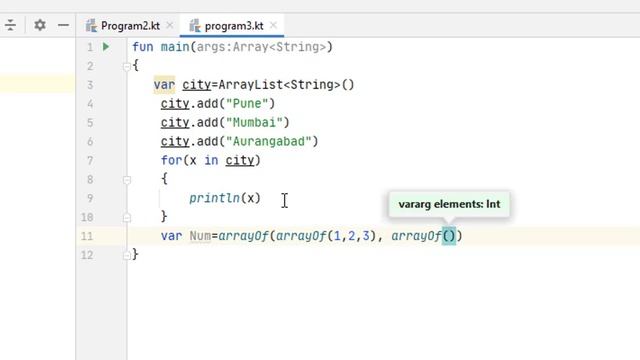Viewport: 640px width, 360px height.
Task: Click the highlighted empty parentheses of second arrayOf
Action: point(449,236)
